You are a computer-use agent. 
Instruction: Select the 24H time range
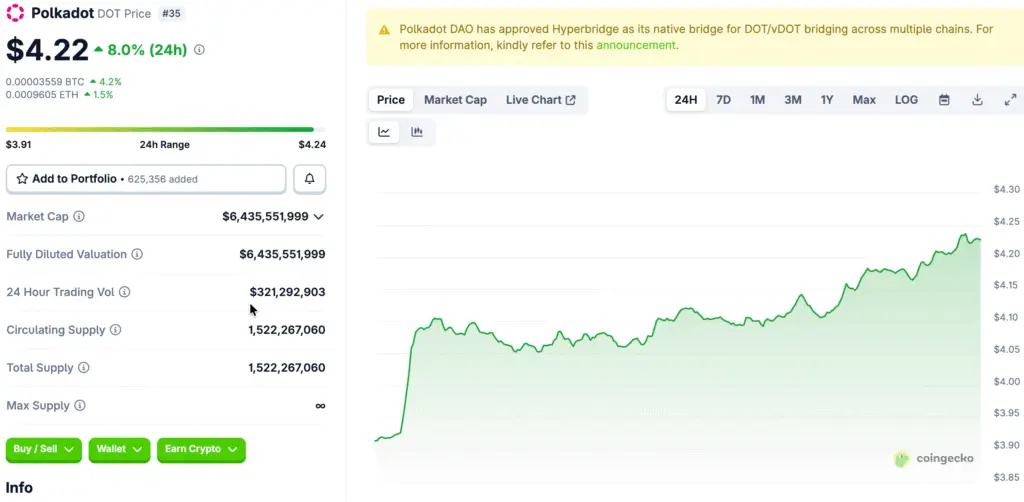(x=686, y=100)
